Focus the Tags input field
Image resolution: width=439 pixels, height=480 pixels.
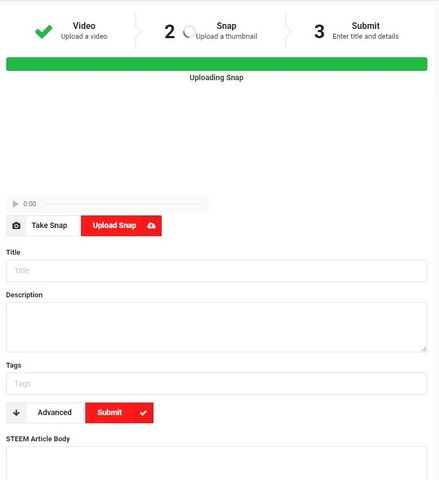217,383
